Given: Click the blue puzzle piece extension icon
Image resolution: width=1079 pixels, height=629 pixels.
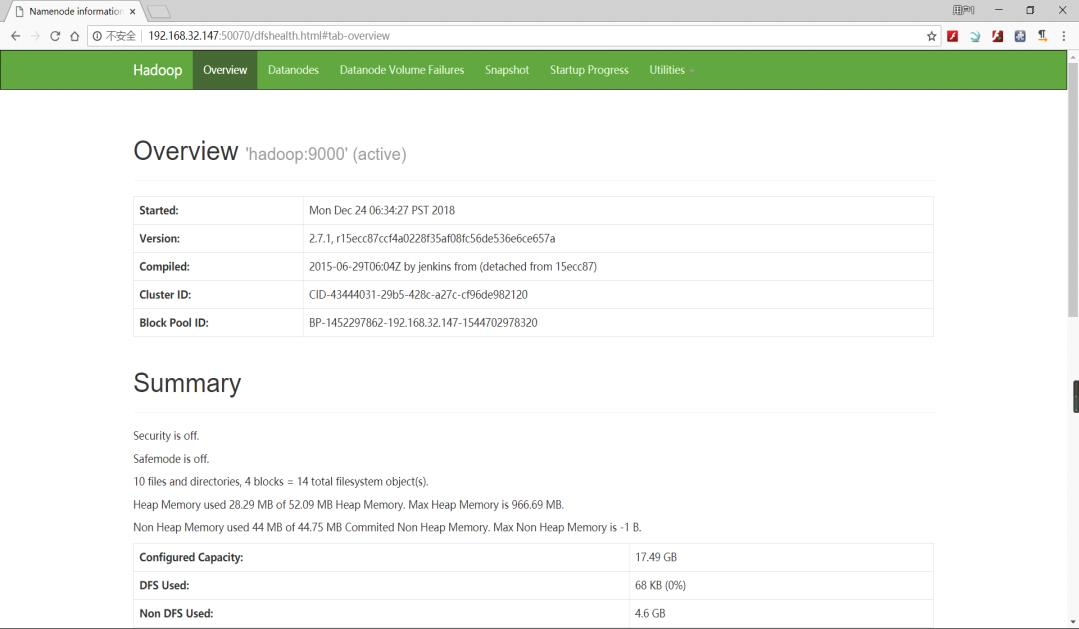Looking at the screenshot, I should tap(1020, 36).
